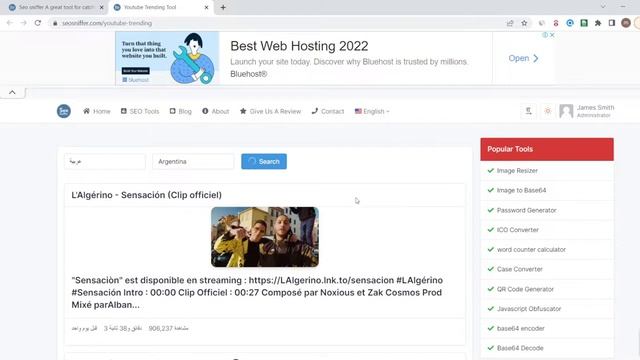Open QR Code Generator tool
The width and height of the screenshot is (640, 360).
(x=525, y=289)
